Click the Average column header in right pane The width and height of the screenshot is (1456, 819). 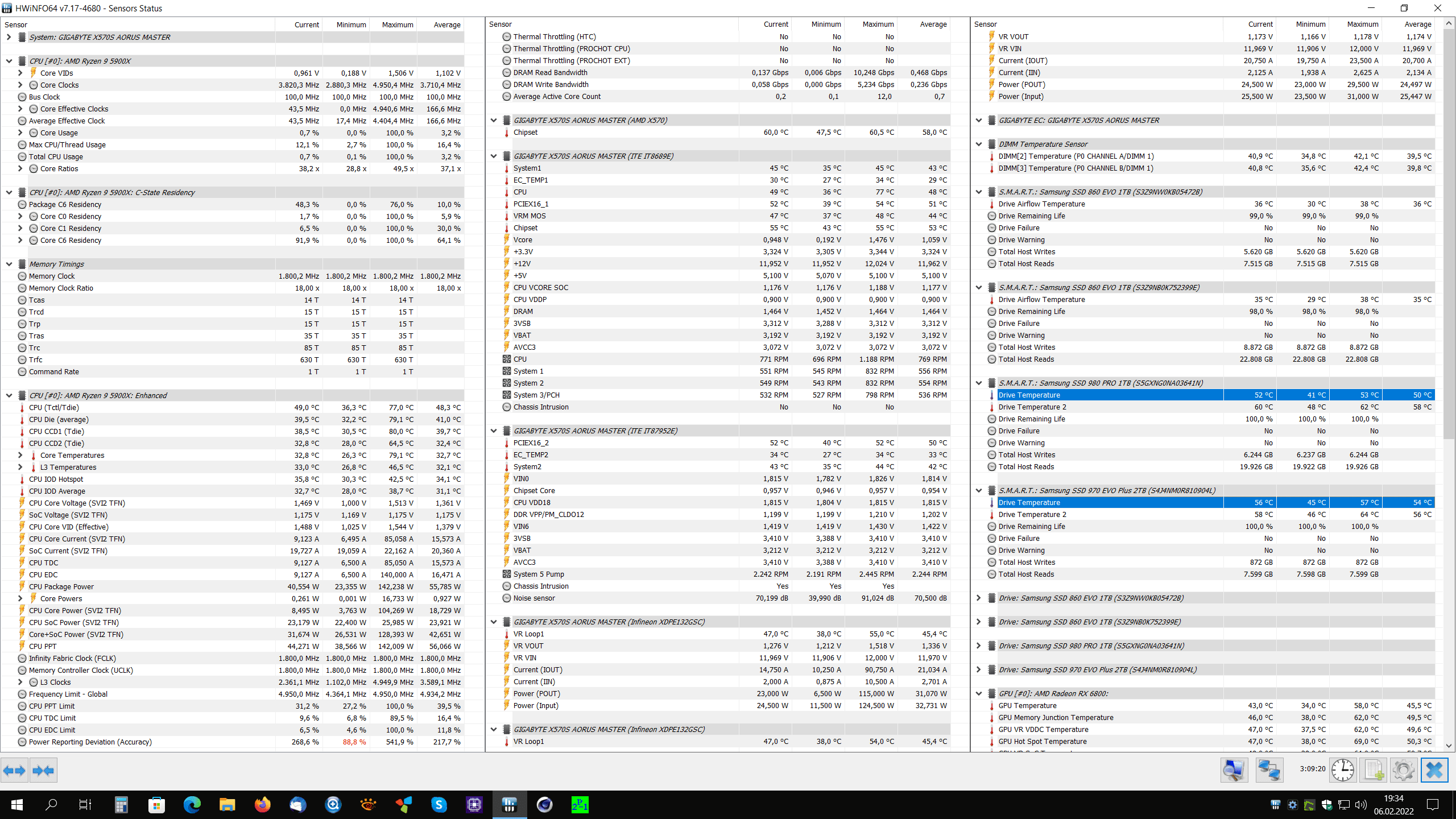(1409, 24)
